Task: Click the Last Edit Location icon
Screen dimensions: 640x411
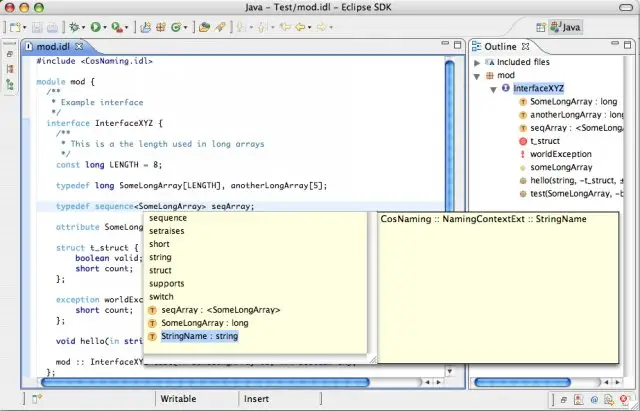Action: click(284, 27)
